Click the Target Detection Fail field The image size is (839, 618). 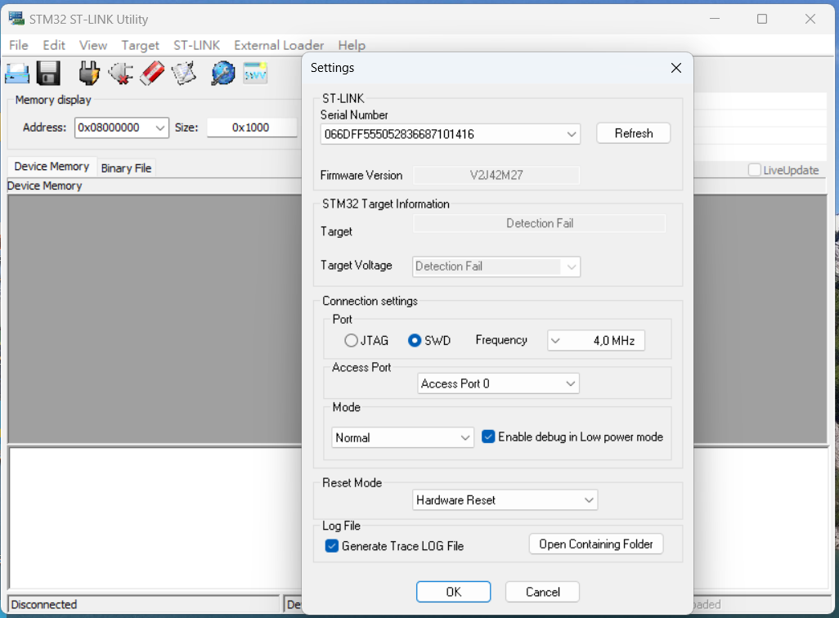pos(539,223)
